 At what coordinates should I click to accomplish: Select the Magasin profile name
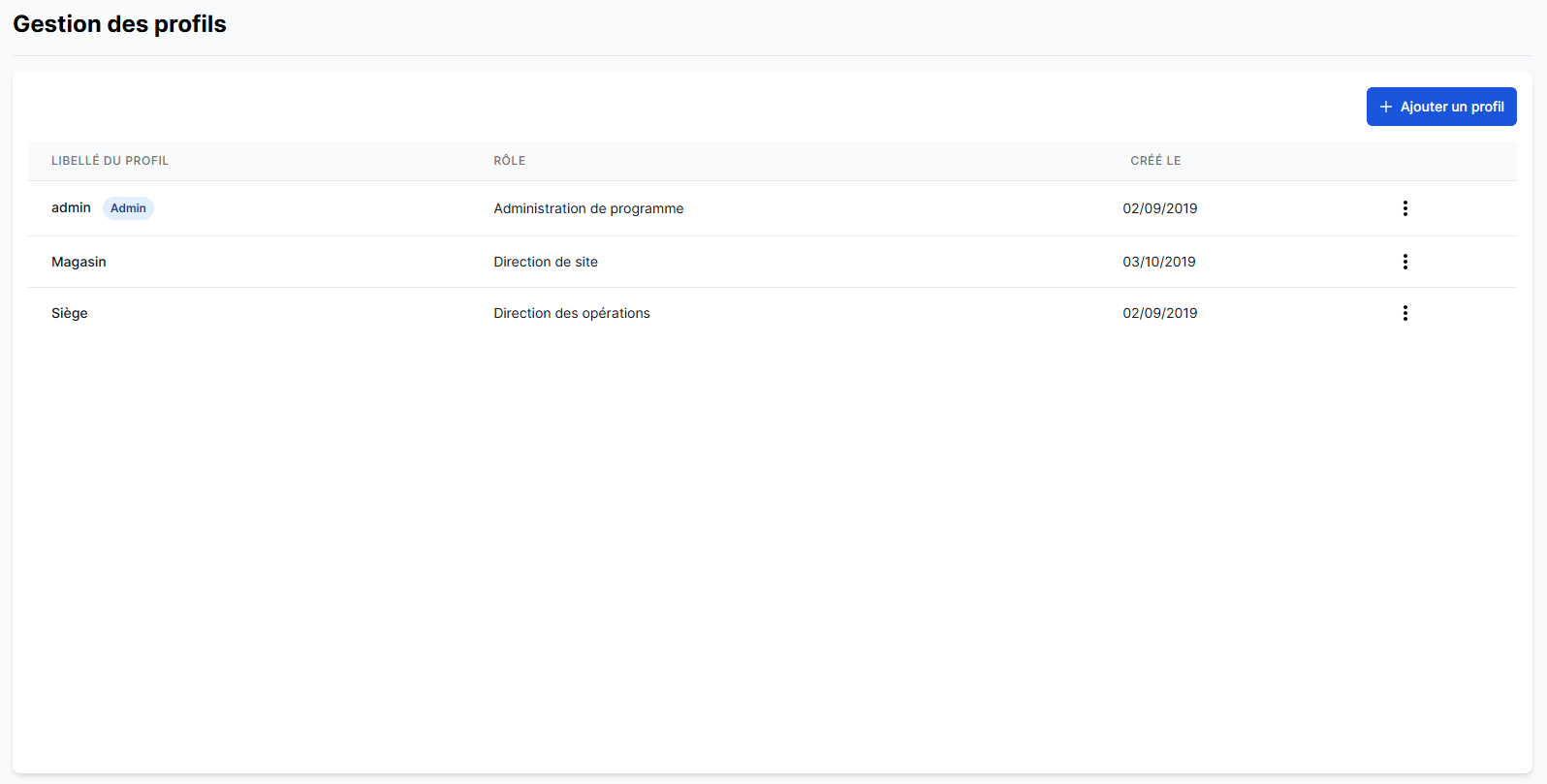[x=79, y=262]
